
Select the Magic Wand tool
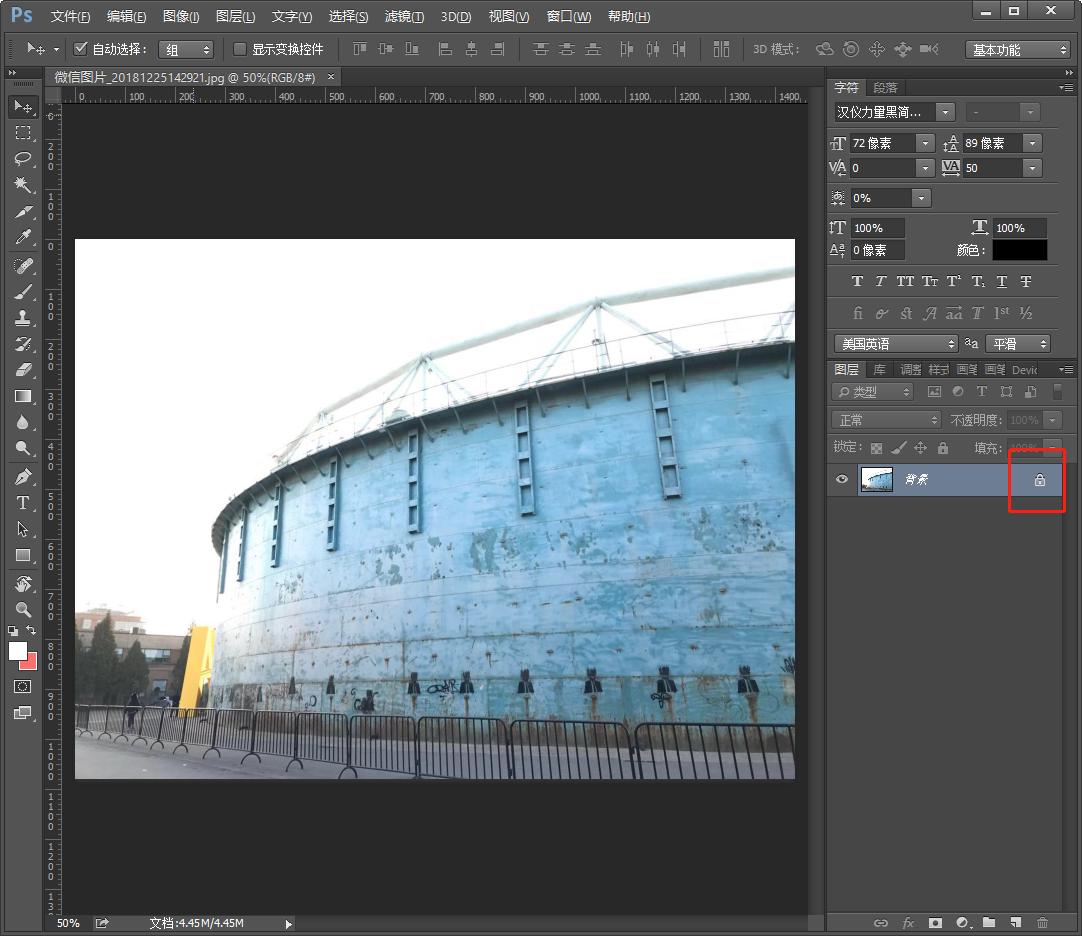pyautogui.click(x=23, y=185)
